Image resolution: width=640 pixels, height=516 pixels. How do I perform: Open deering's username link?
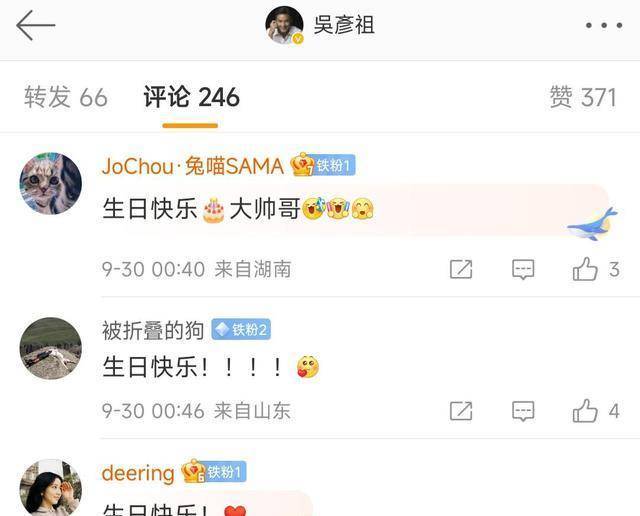(x=138, y=473)
